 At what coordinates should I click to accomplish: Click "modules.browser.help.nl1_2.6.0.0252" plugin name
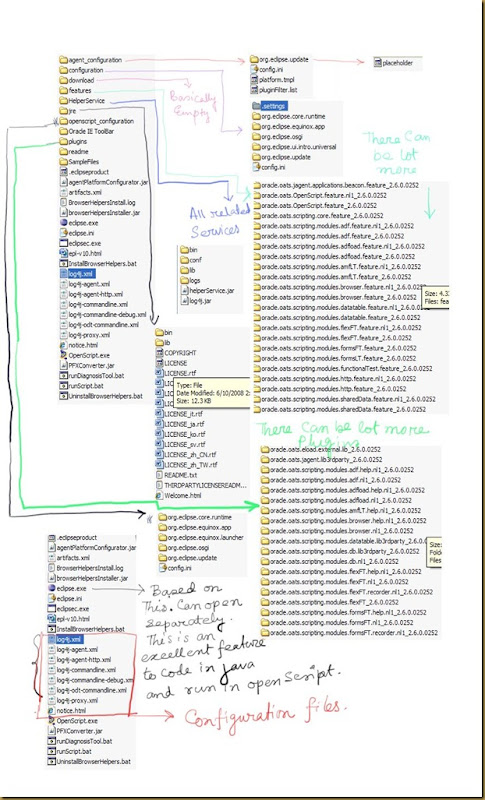tap(348, 521)
